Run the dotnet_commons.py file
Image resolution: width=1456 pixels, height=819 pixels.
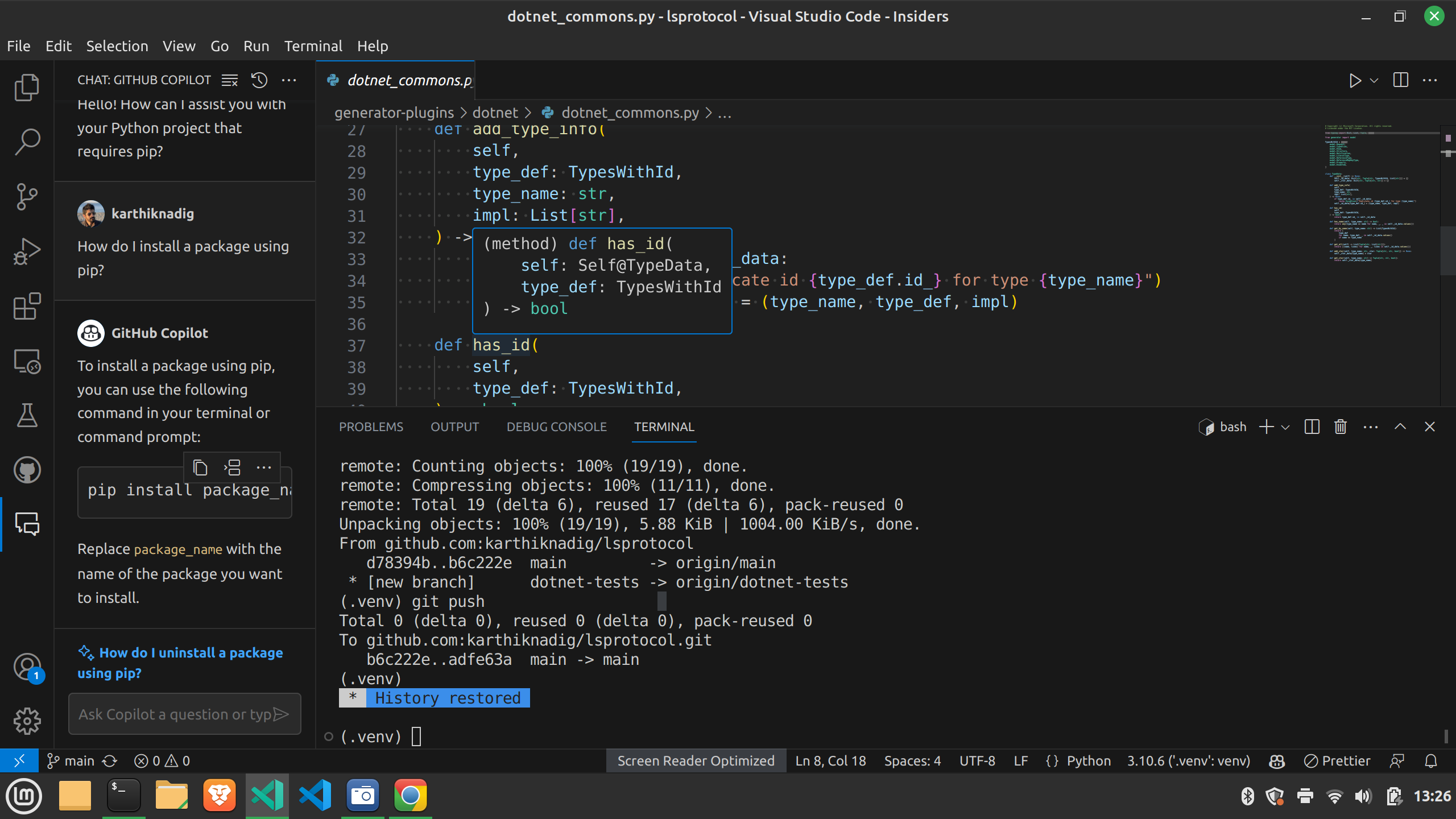point(1355,80)
